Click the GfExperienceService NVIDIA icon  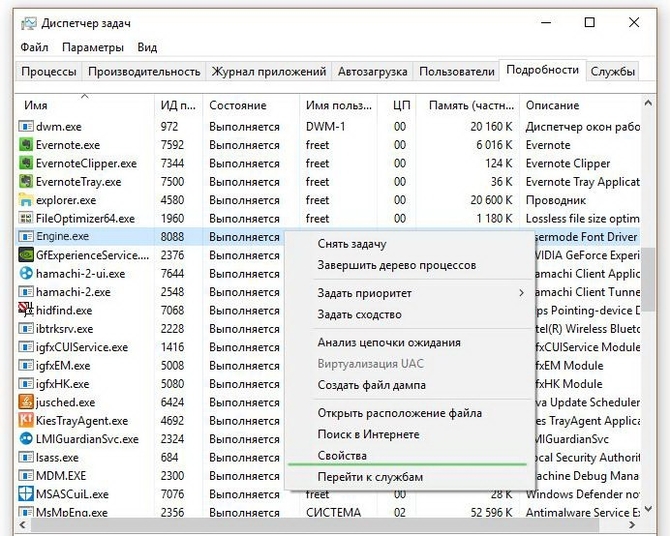tap(26, 255)
